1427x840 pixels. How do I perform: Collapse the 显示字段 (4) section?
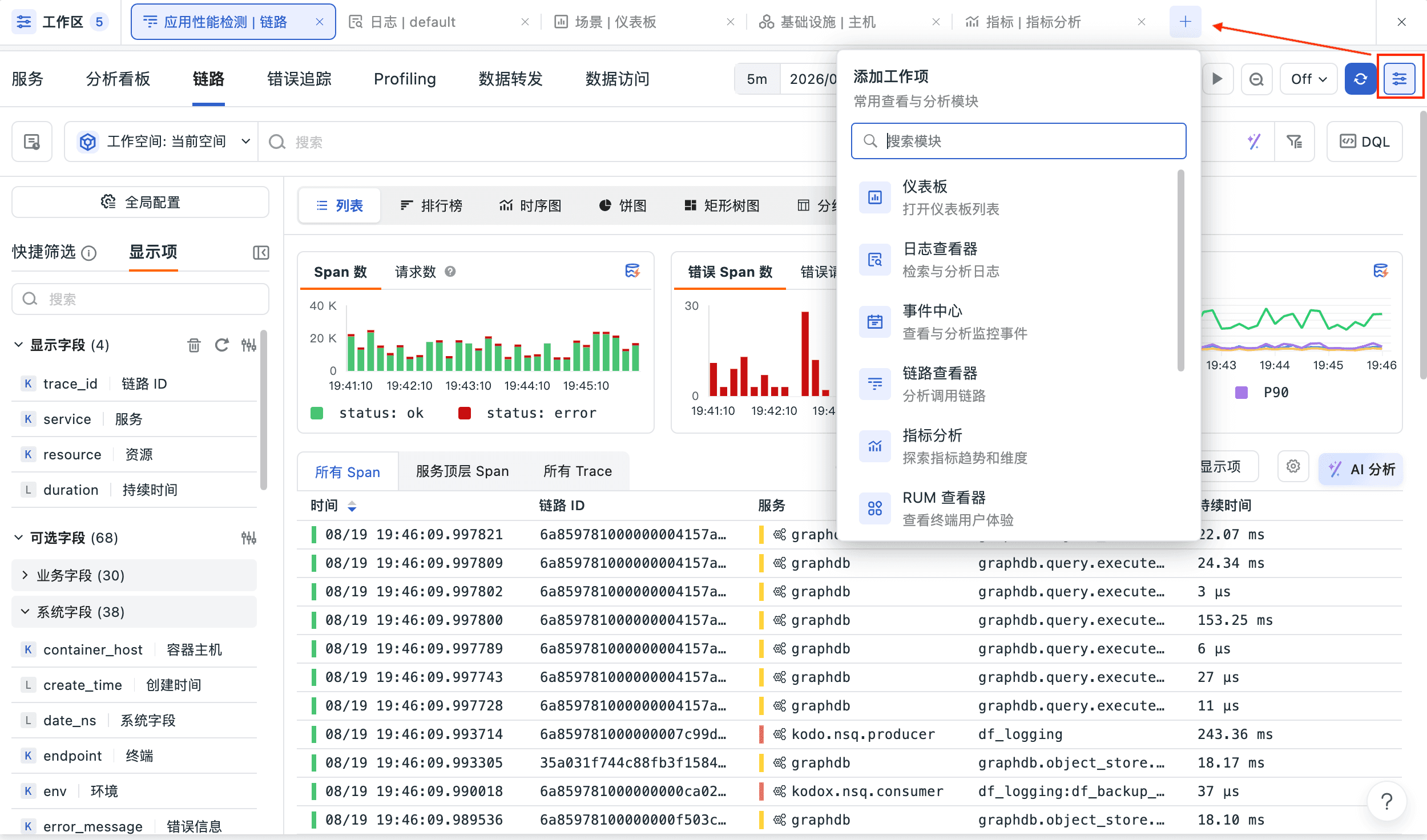tap(19, 345)
